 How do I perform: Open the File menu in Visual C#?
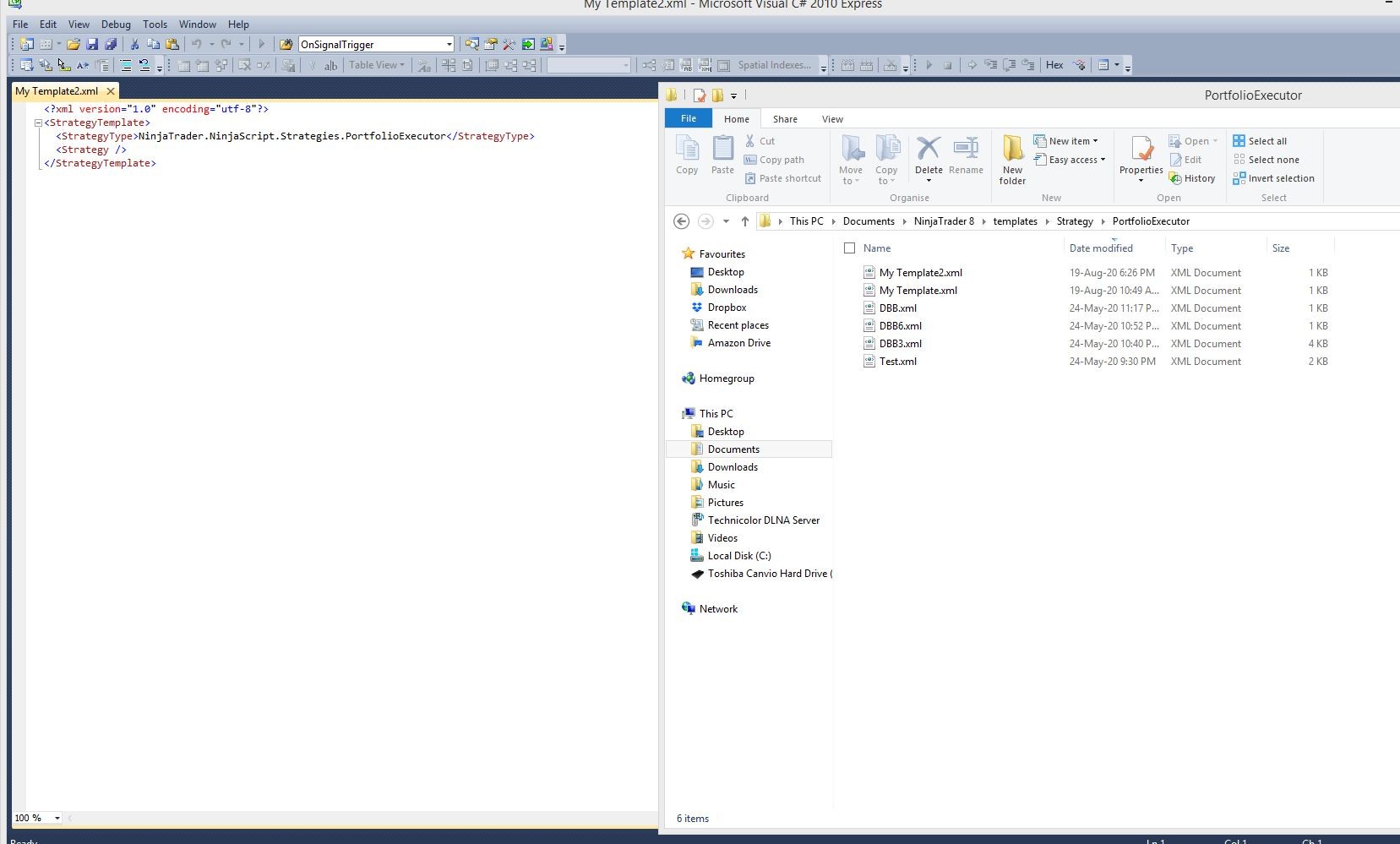pyautogui.click(x=20, y=25)
